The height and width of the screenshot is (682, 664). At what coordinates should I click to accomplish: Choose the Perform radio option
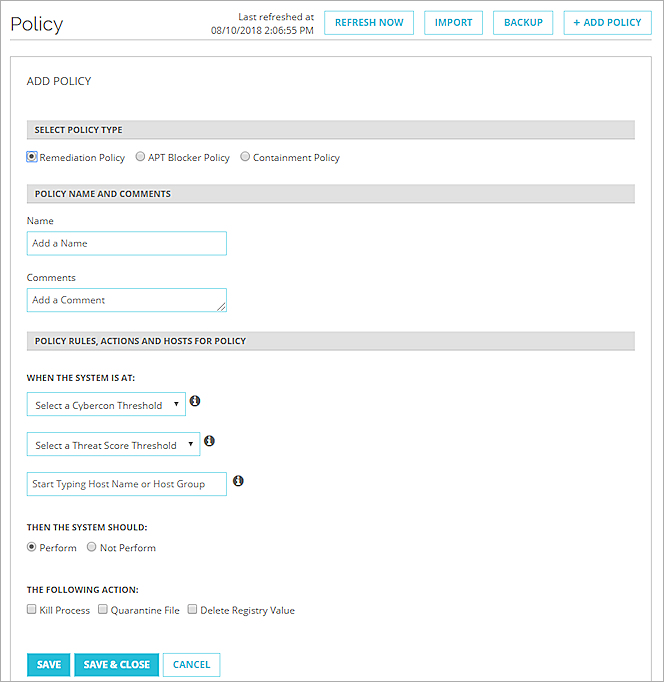[32, 547]
